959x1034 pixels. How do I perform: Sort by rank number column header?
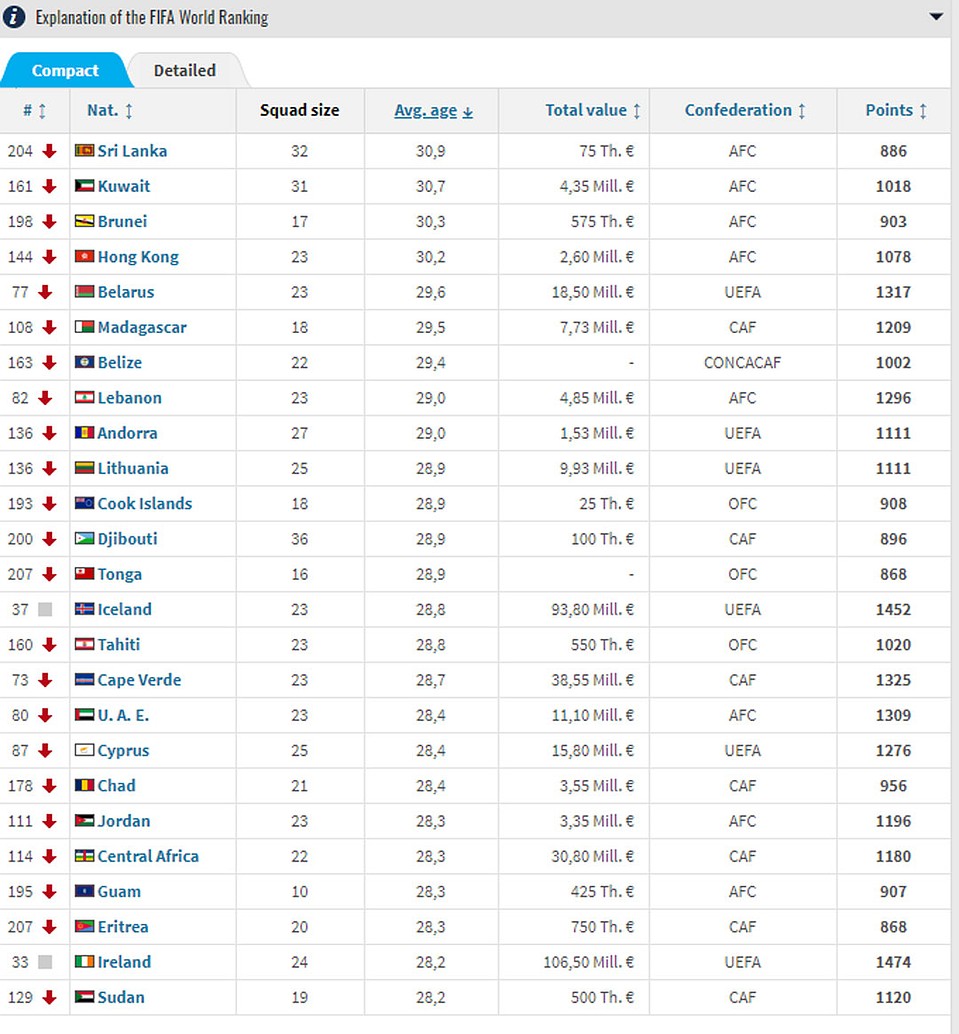tap(34, 110)
